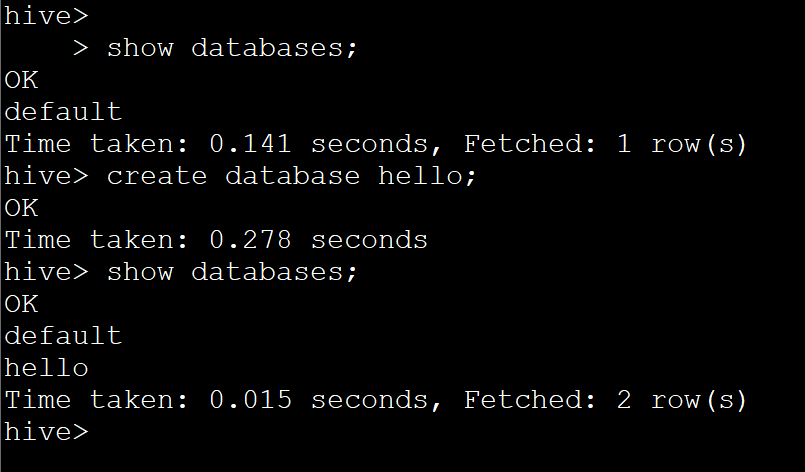Image resolution: width=805 pixels, height=472 pixels.
Task: Click the '>' continuation prompt on line two
Action: tap(82, 47)
